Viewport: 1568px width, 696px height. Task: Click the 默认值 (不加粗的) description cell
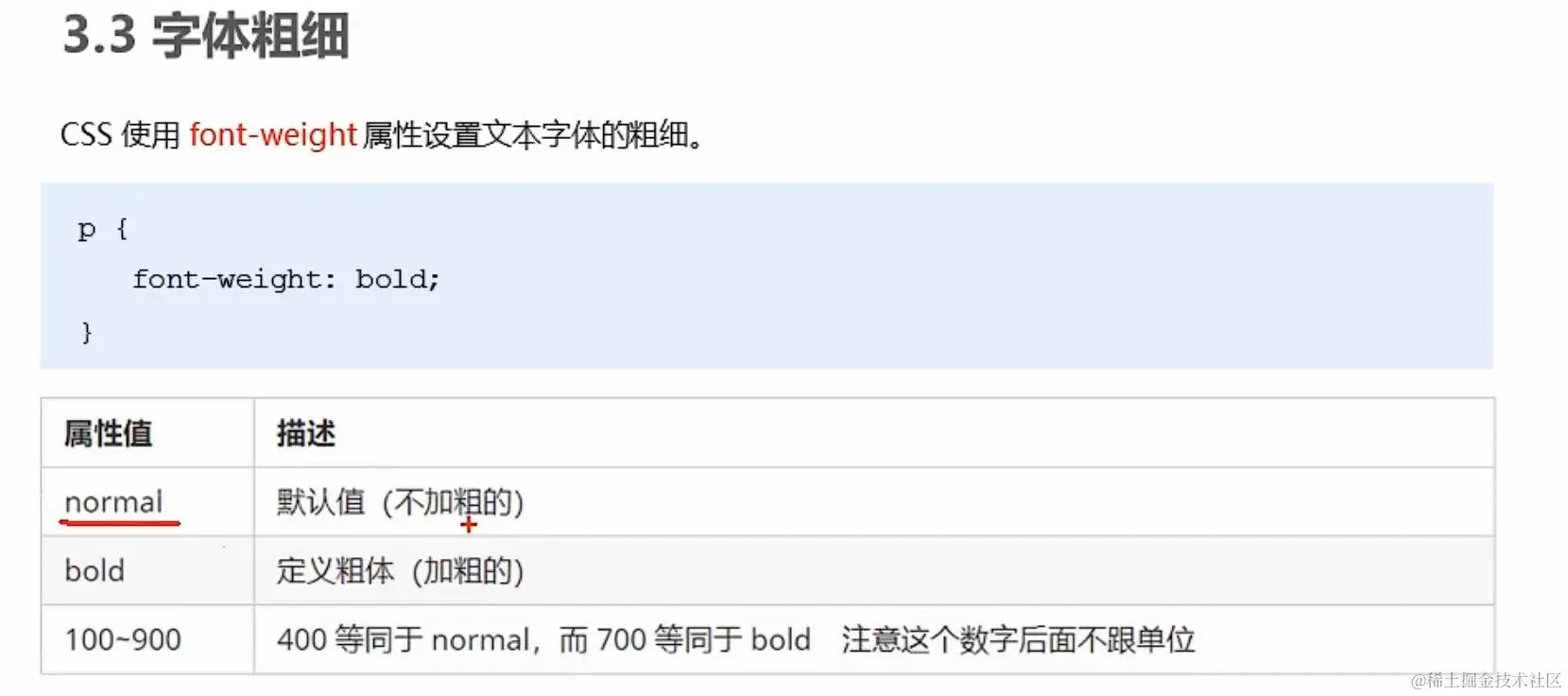click(874, 502)
